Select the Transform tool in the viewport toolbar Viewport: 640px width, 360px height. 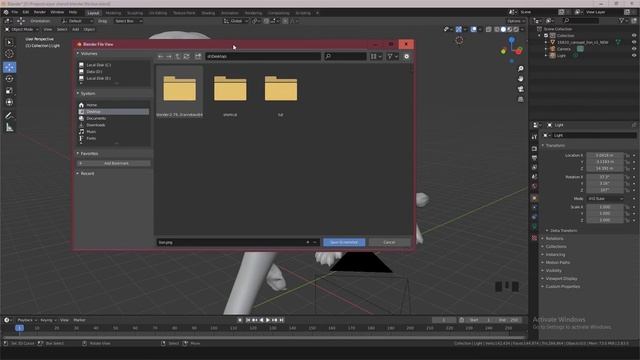9,102
